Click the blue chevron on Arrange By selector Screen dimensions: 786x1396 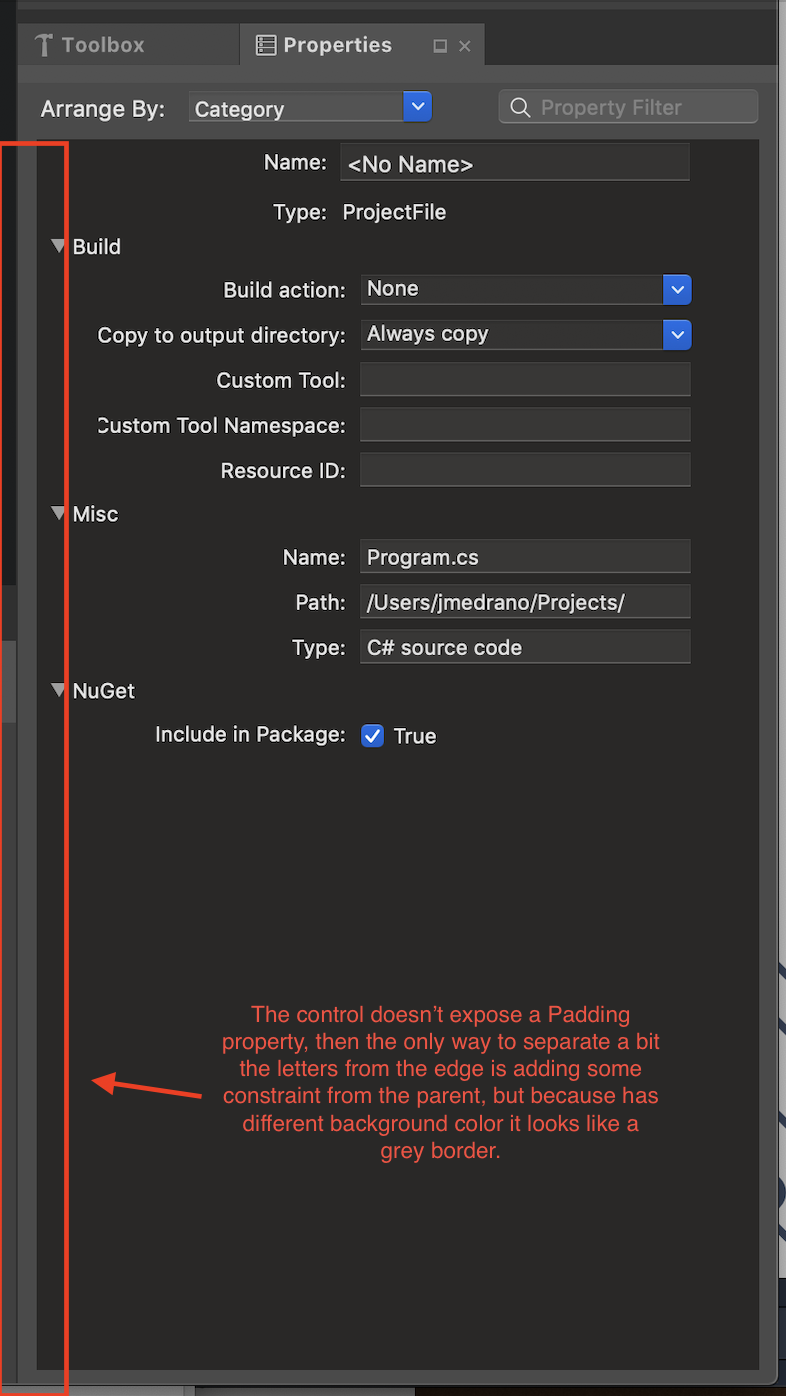417,107
